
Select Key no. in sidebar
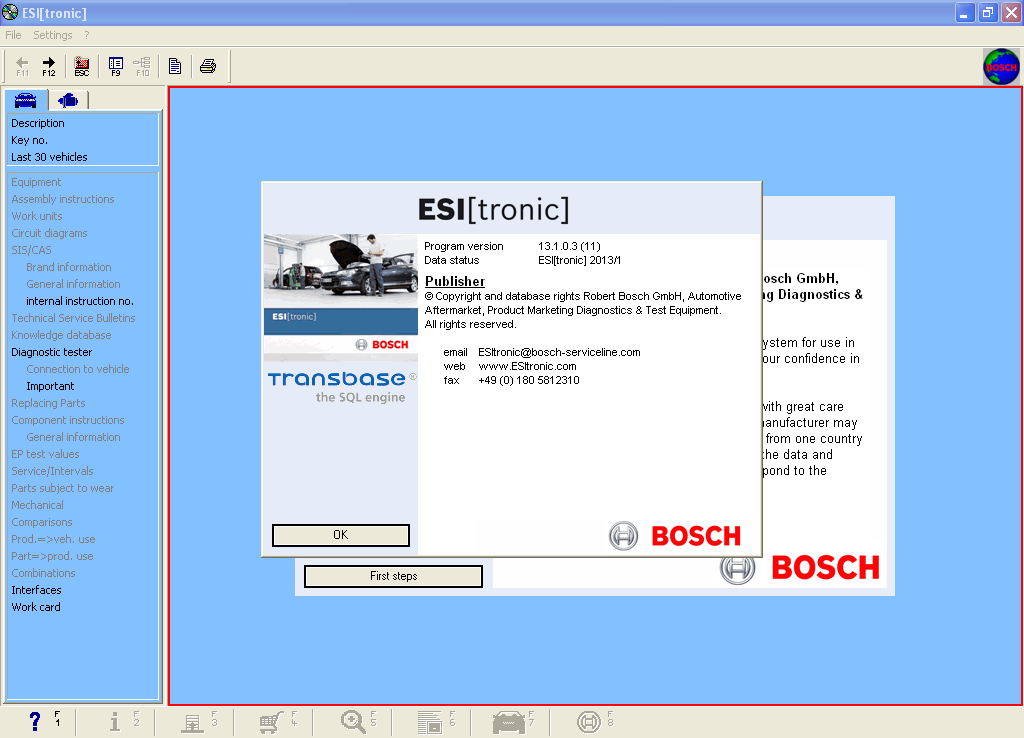[x=29, y=140]
